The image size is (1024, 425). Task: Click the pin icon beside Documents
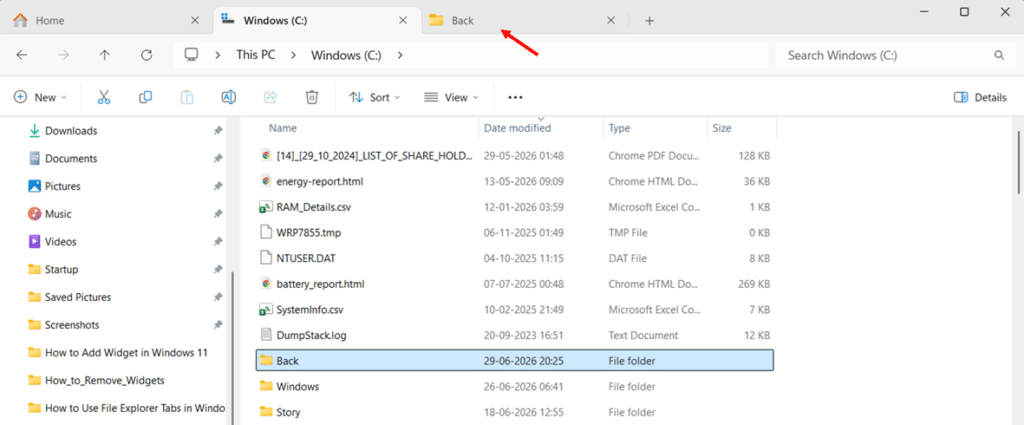coord(217,159)
